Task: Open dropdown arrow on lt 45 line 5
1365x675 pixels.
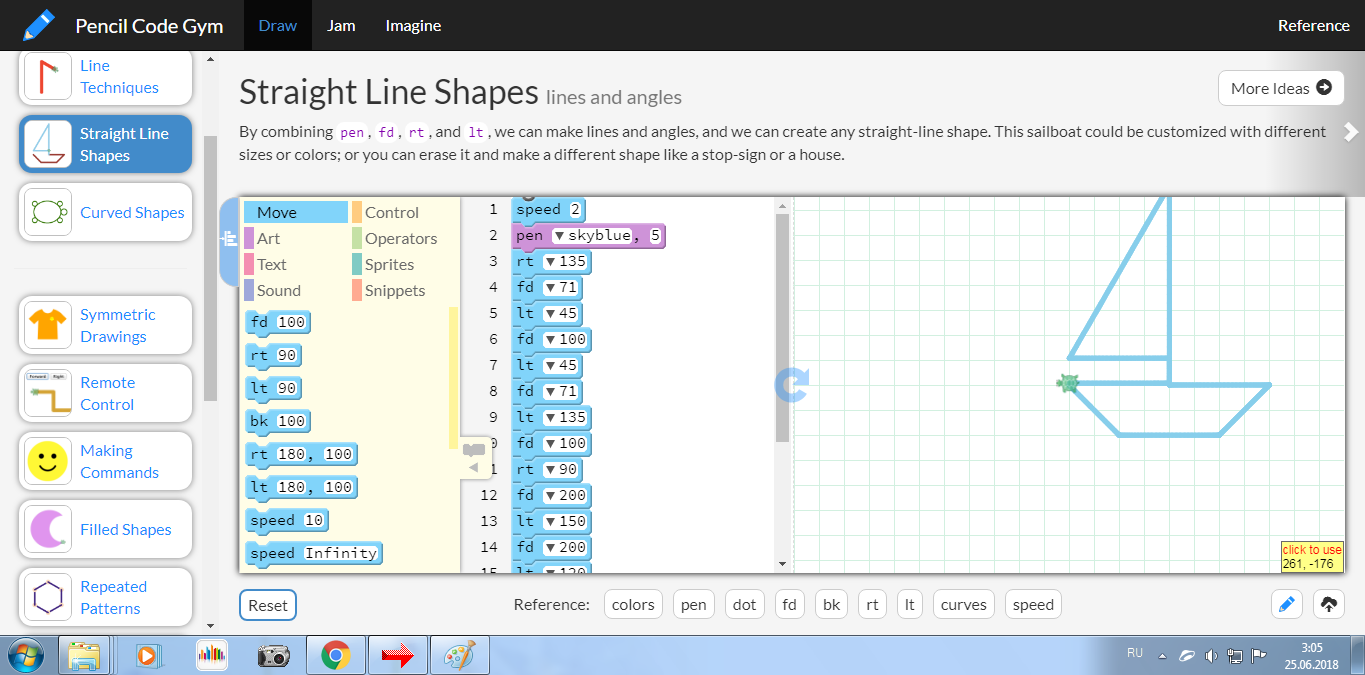Action: pos(550,314)
